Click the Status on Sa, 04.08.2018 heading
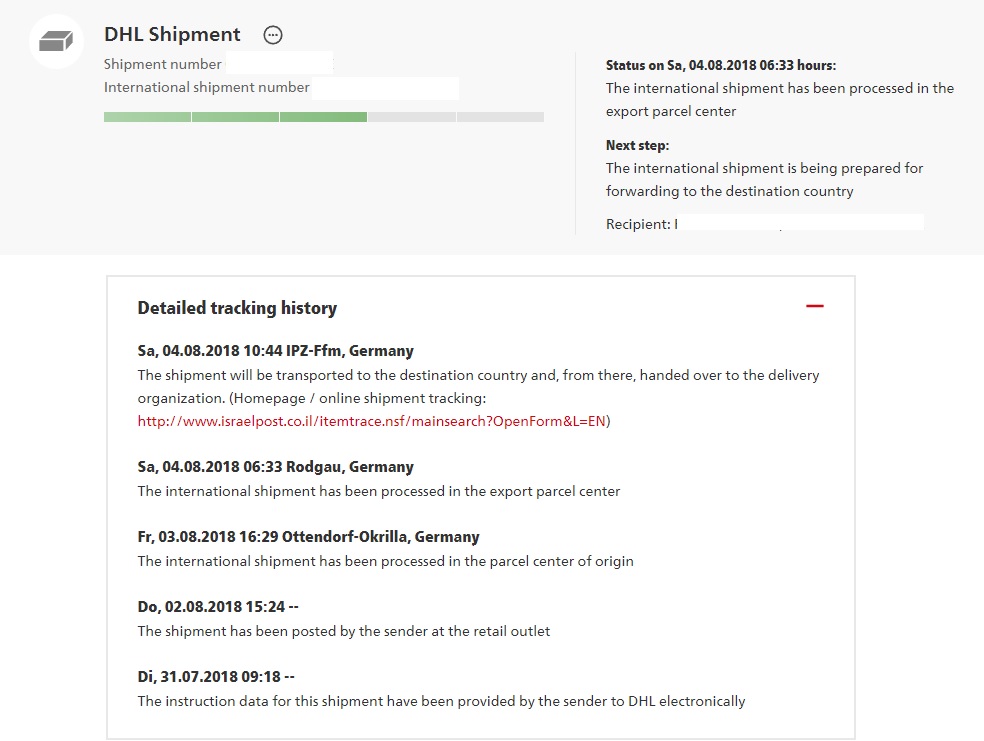984x741 pixels. (720, 65)
